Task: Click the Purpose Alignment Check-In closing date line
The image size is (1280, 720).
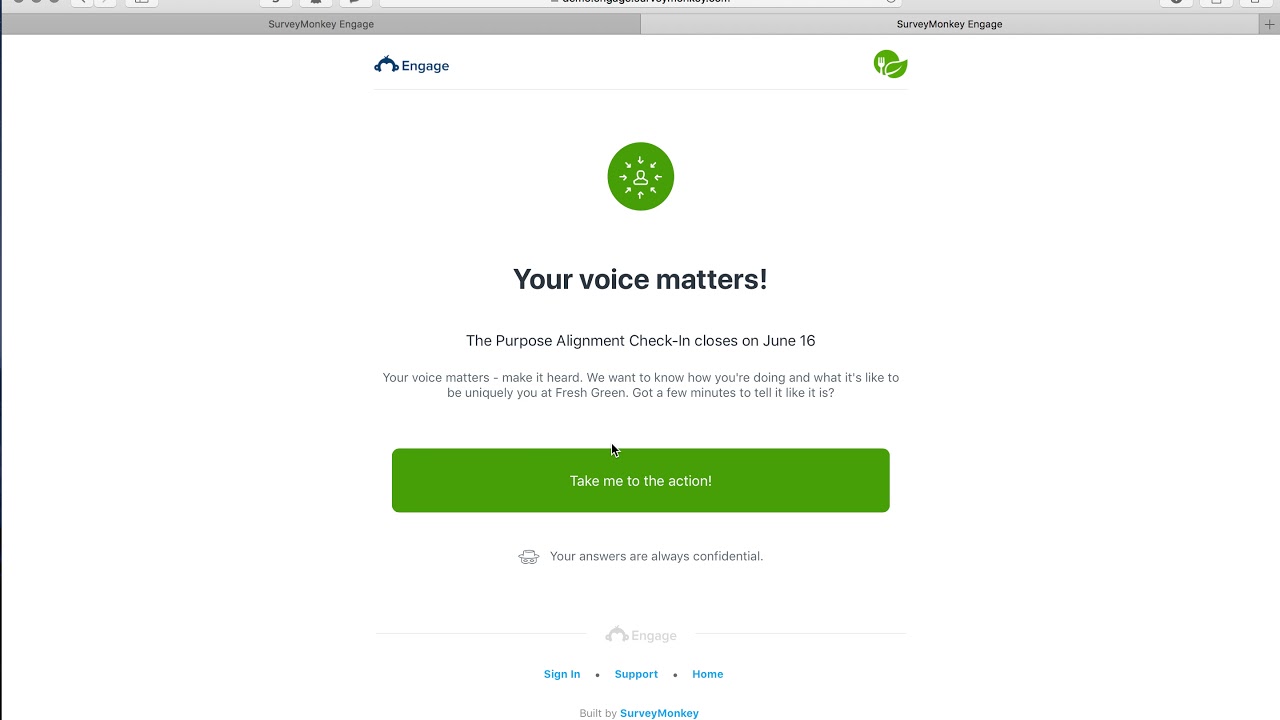Action: (641, 341)
